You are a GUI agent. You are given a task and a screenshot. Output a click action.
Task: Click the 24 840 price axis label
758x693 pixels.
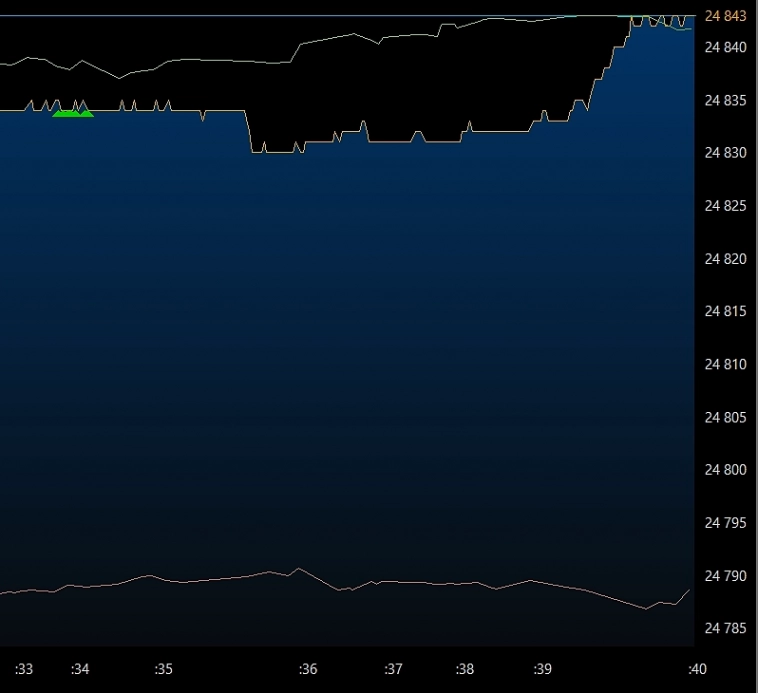725,47
